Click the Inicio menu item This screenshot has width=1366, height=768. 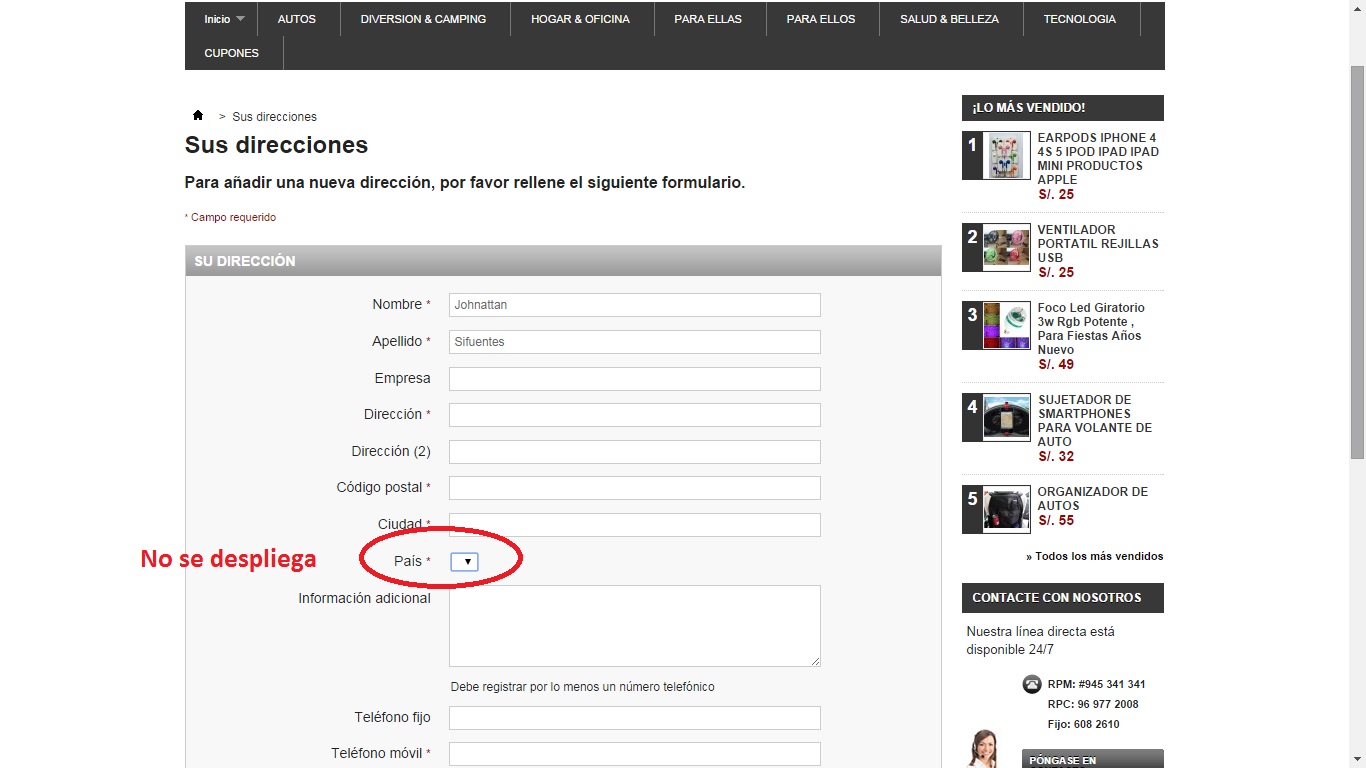pos(217,19)
